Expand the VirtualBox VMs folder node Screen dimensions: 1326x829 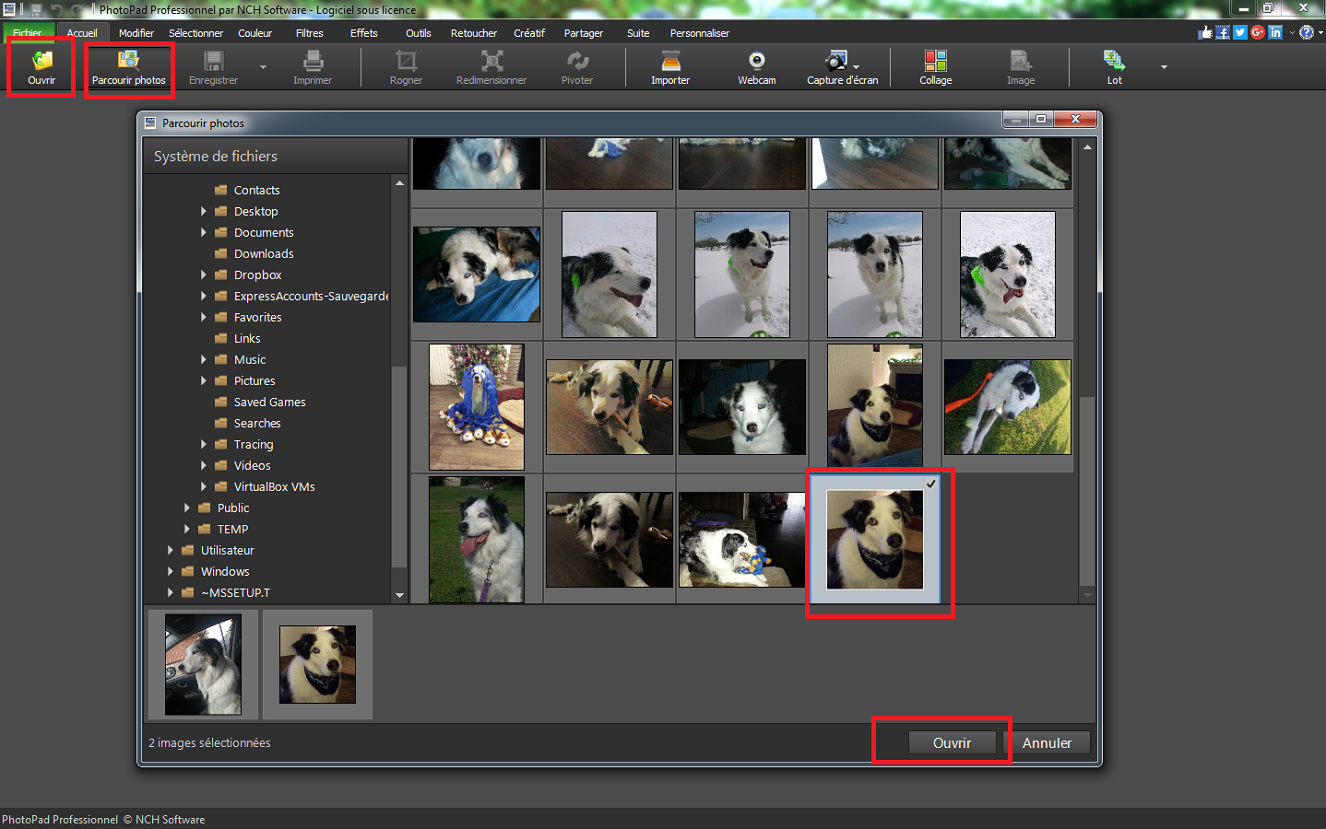click(204, 487)
